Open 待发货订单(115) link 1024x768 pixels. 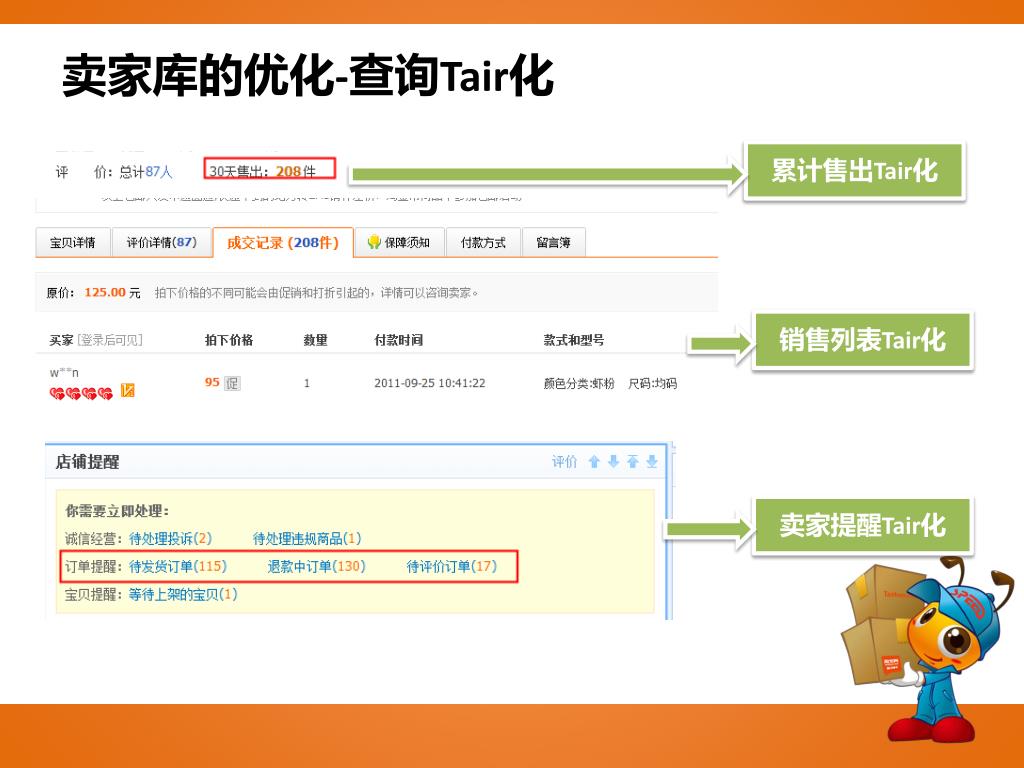pos(178,566)
